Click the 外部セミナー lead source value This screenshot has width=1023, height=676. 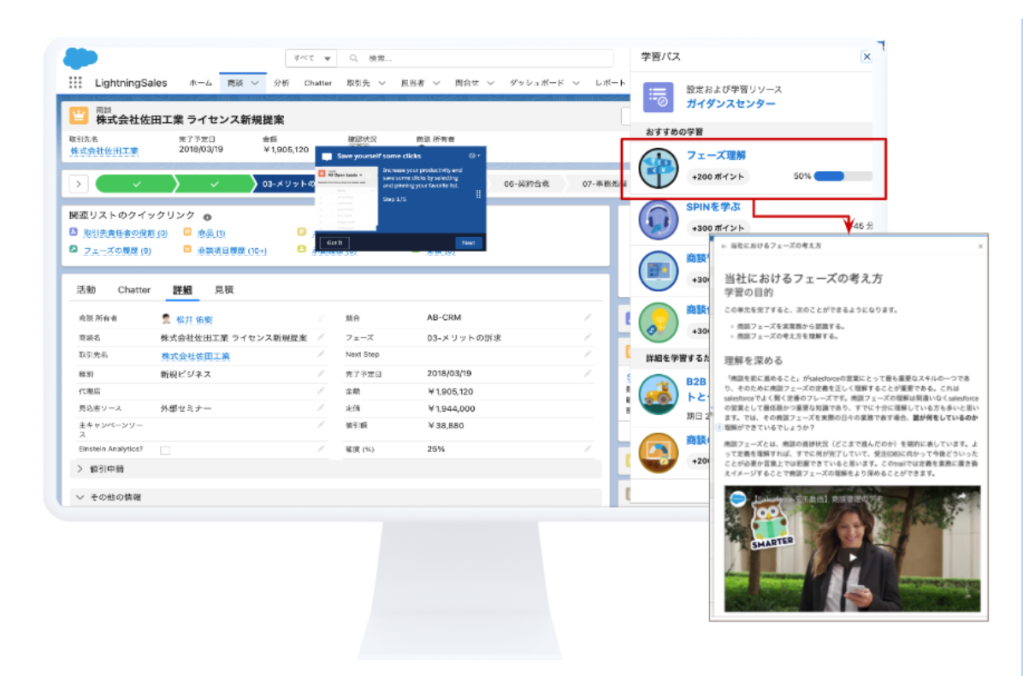coord(186,408)
